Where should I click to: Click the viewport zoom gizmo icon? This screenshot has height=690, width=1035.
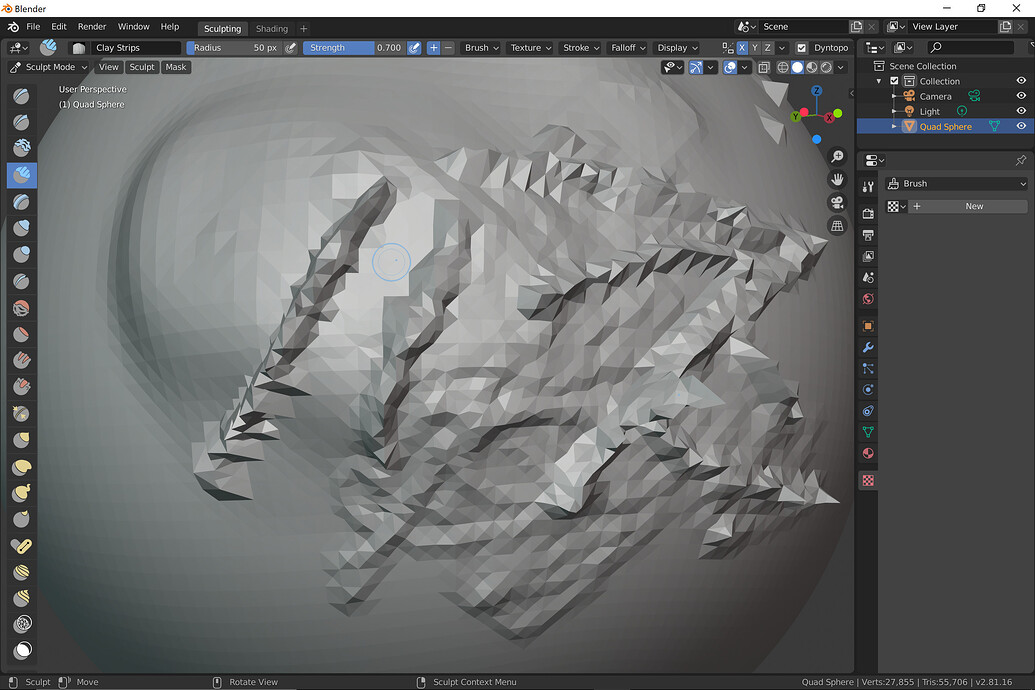[837, 156]
